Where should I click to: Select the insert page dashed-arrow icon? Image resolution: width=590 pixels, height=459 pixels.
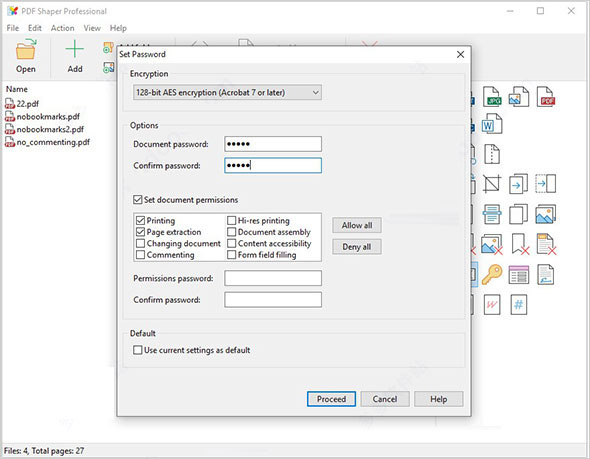coord(546,184)
